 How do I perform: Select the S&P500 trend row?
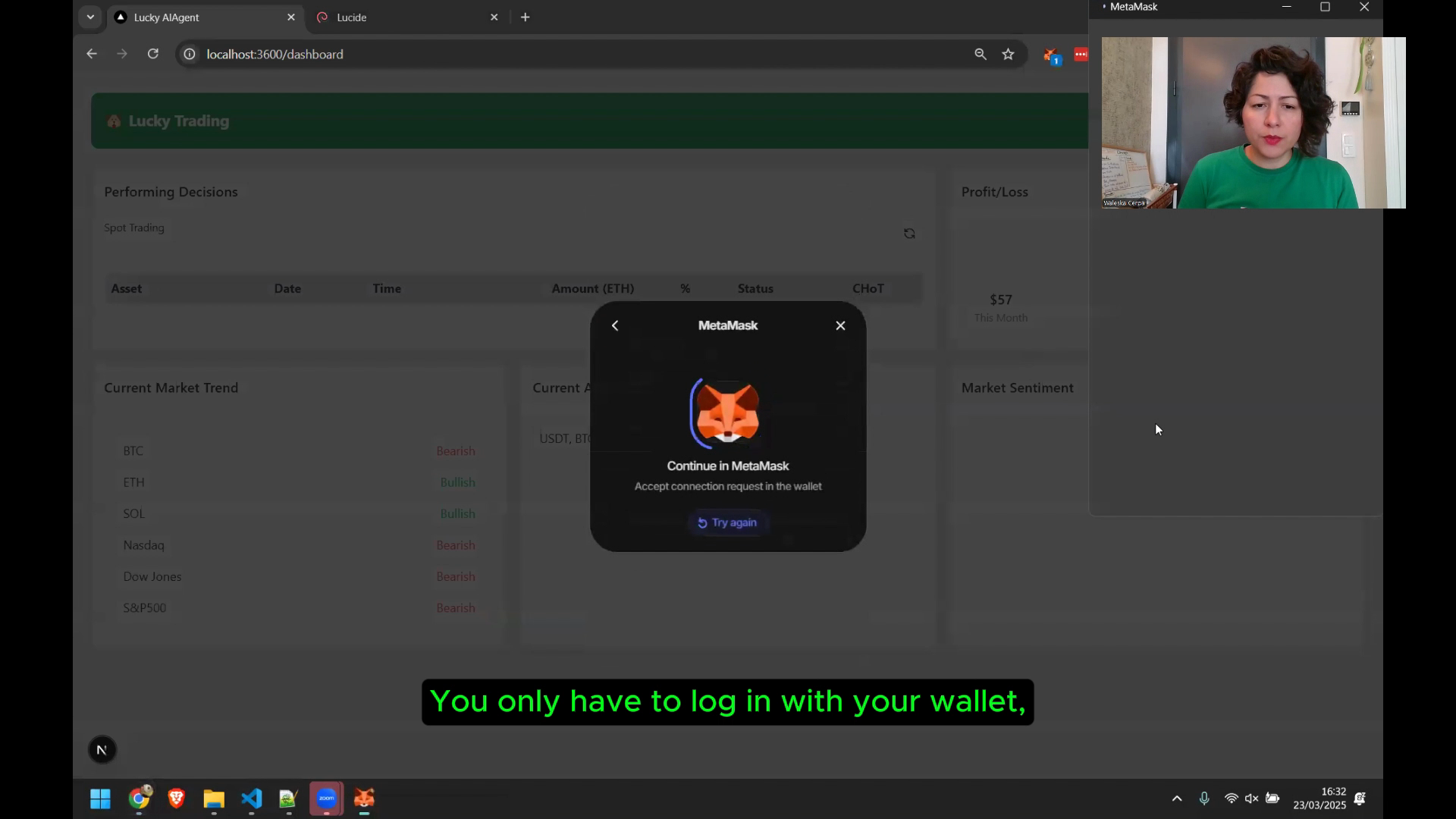(x=299, y=608)
